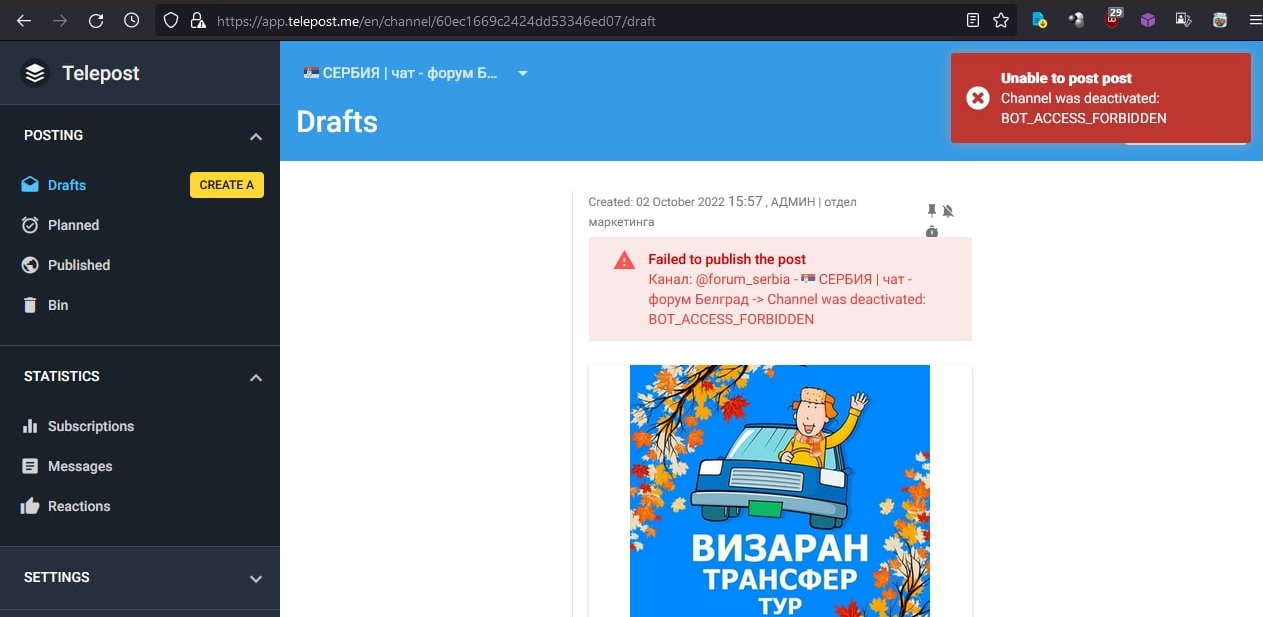Open the red shield extension with badge 29
This screenshot has width=1263, height=617.
pyautogui.click(x=1112, y=19)
